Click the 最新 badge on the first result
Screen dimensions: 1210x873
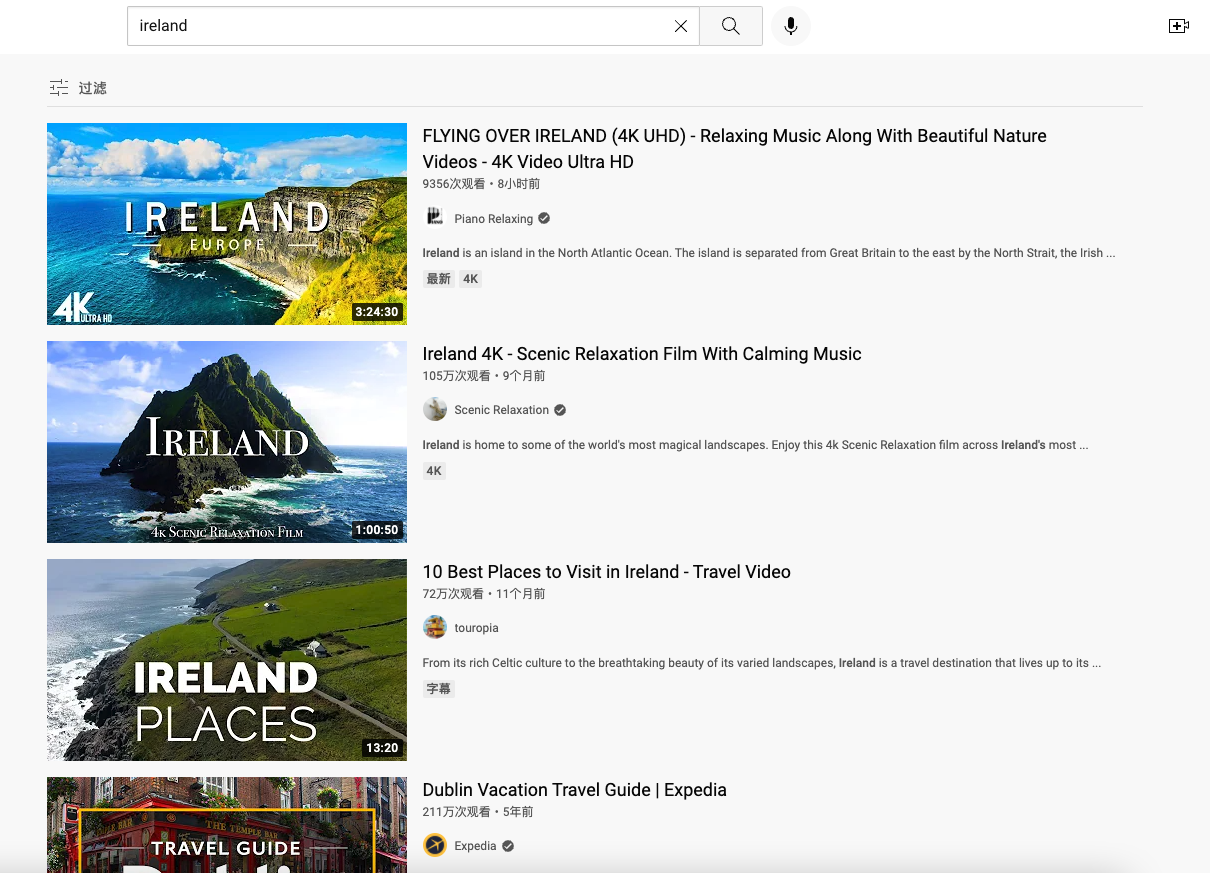pos(439,279)
